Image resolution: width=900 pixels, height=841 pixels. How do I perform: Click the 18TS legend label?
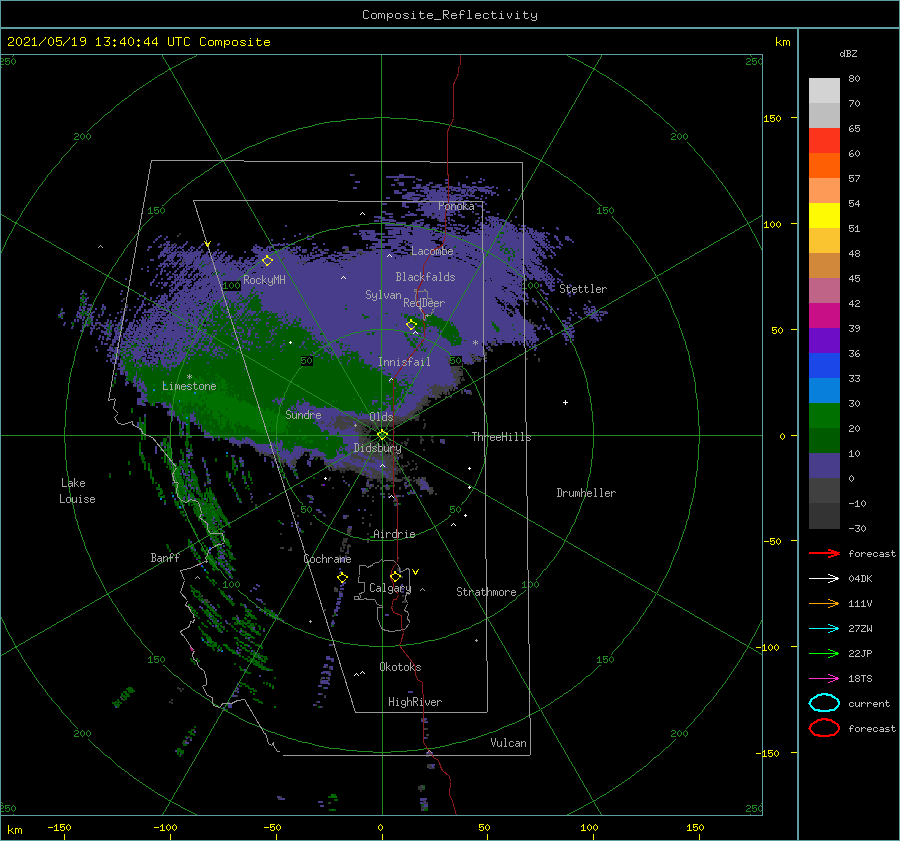click(860, 679)
